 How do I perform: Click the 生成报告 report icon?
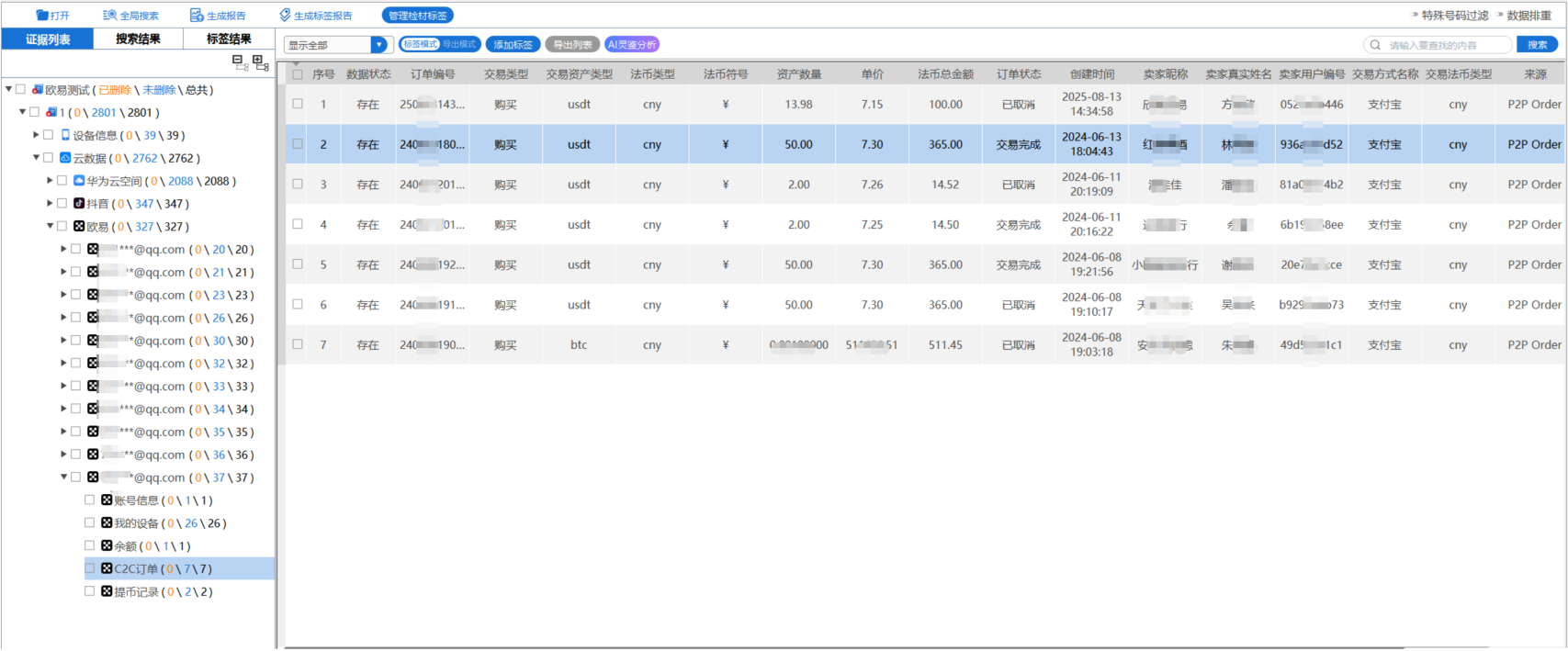point(197,16)
